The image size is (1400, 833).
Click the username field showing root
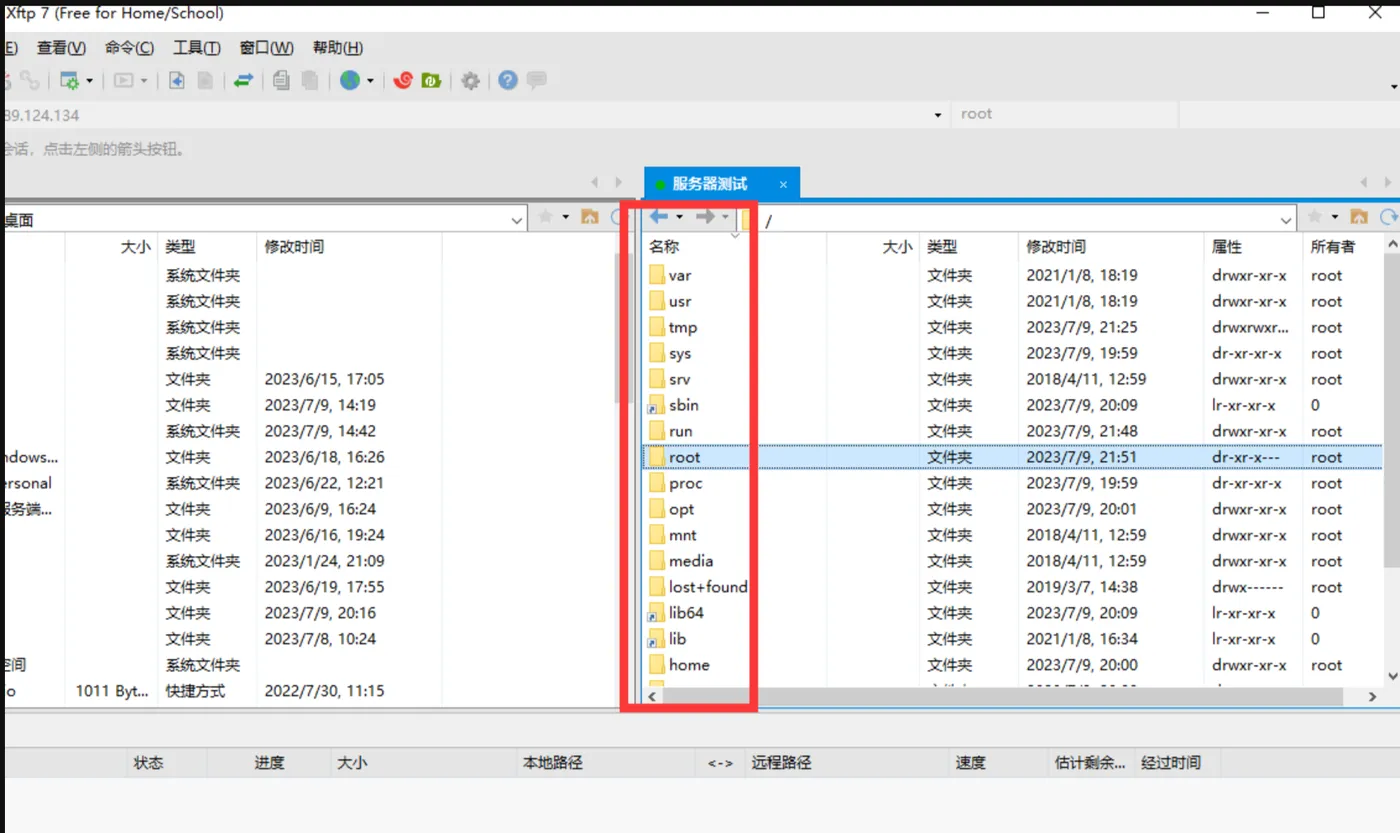click(1064, 114)
